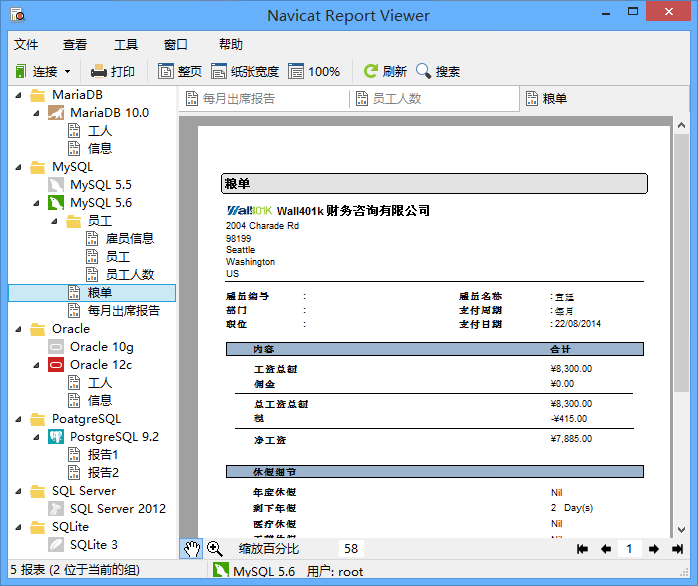
Task: Collapse the PoatgreSQL folder
Action: [x=18, y=419]
